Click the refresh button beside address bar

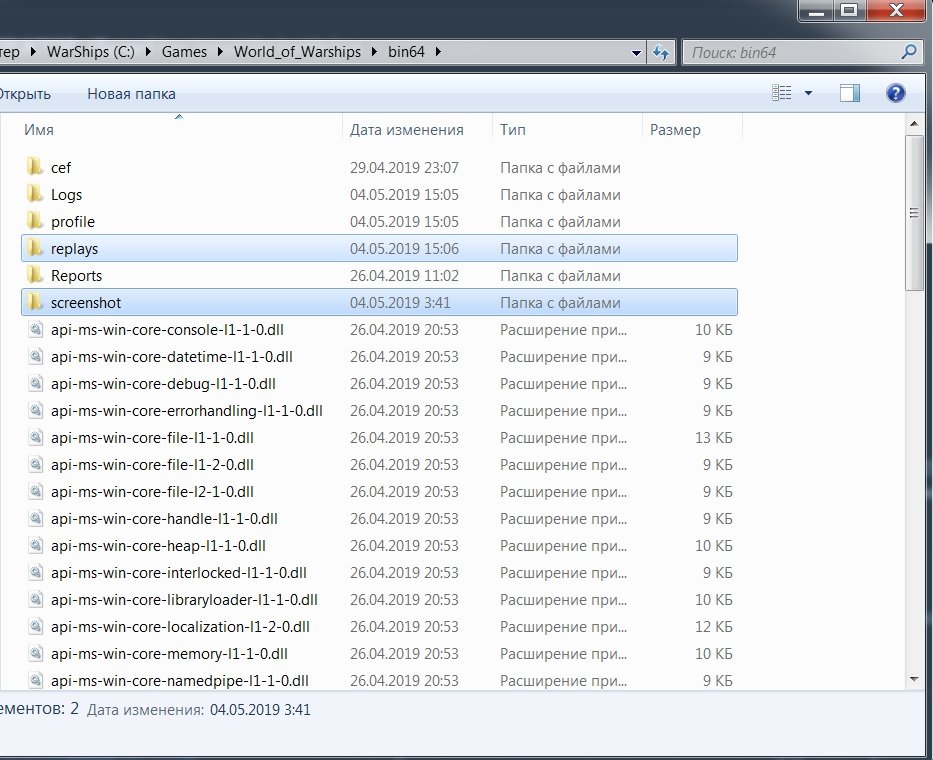click(661, 52)
